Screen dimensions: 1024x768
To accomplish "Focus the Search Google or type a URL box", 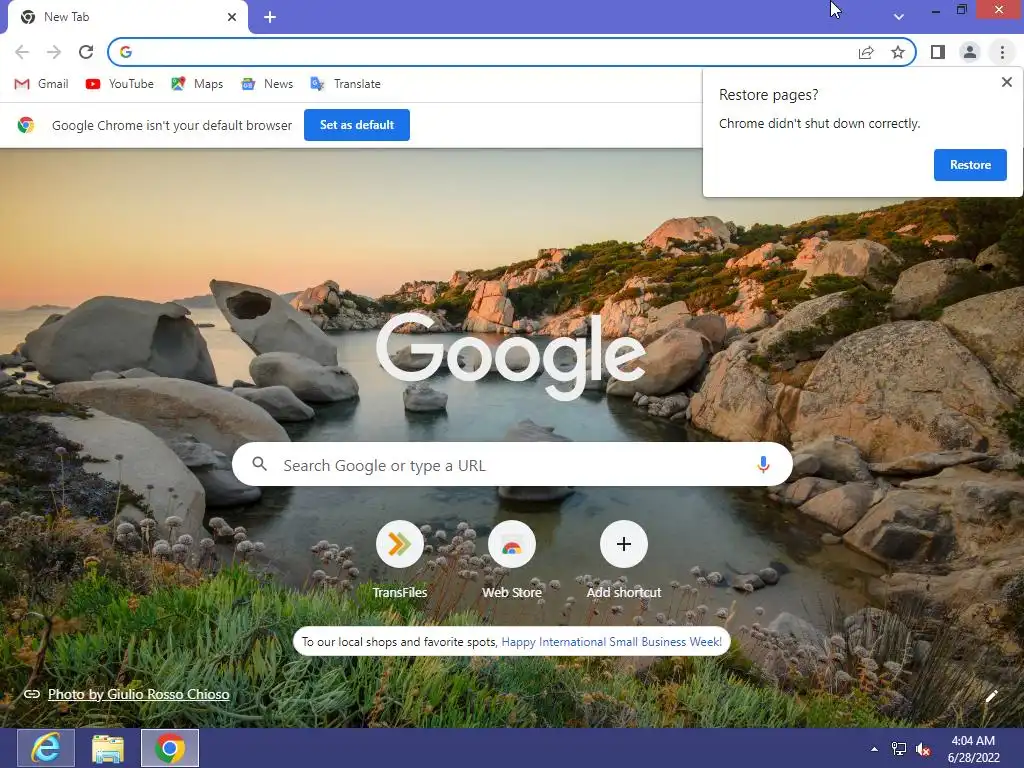I will (512, 465).
